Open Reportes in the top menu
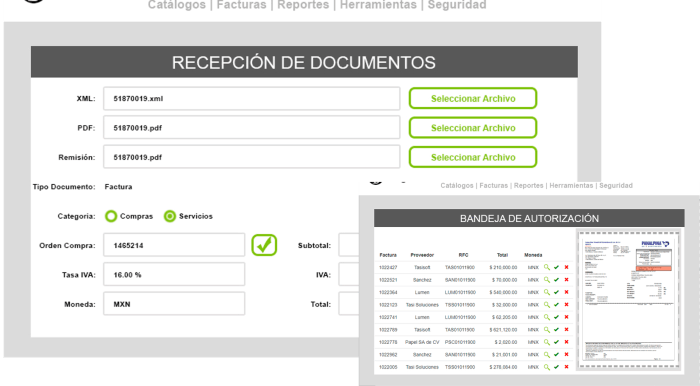Image resolution: width=700 pixels, height=386 pixels. coord(303,5)
